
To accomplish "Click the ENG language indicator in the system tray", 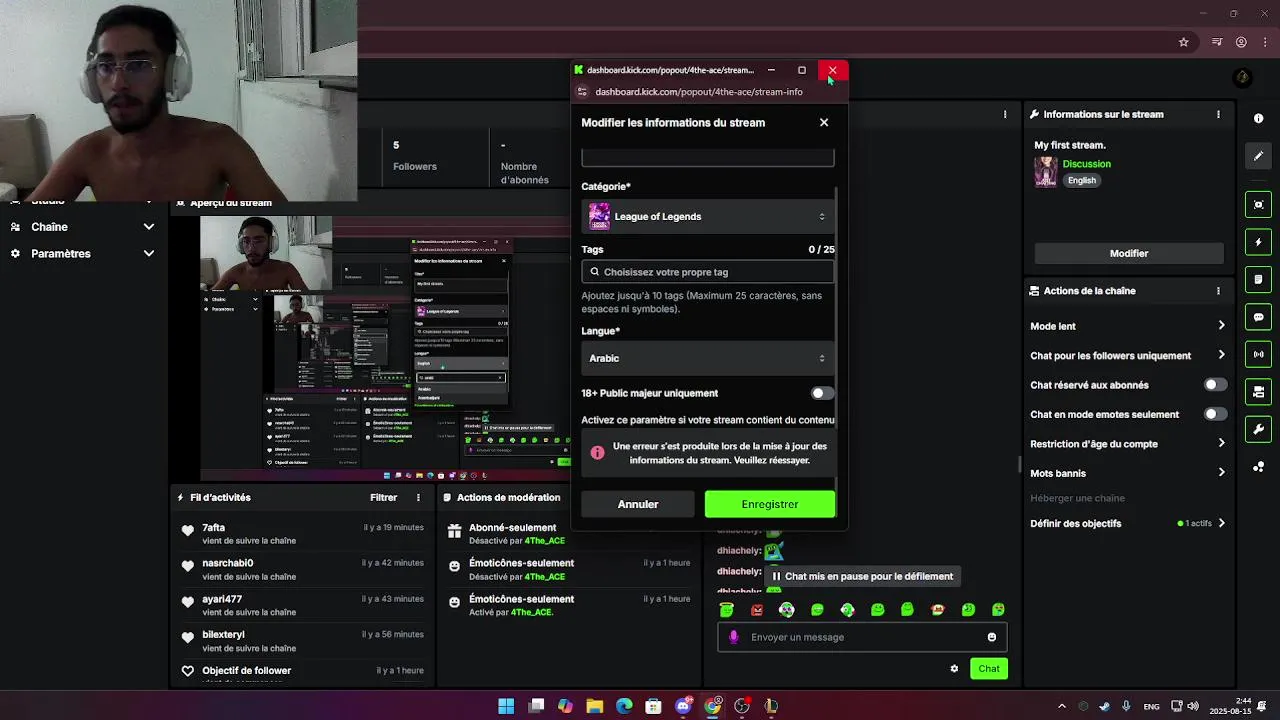I will point(1152,706).
